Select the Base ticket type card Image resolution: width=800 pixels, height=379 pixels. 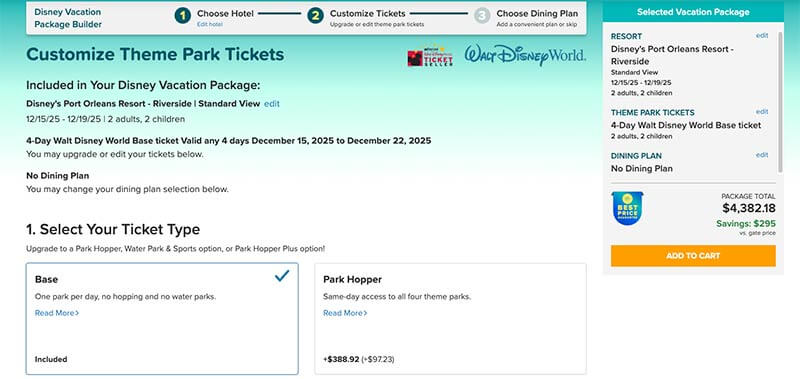tap(162, 319)
